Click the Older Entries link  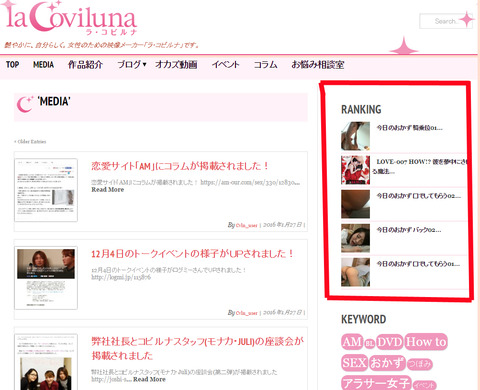(x=30, y=142)
